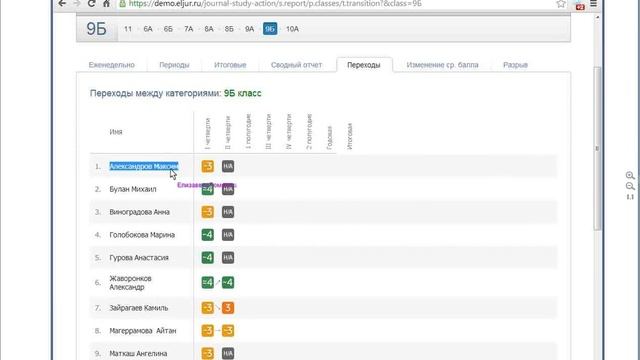Click student name Виноградова Анна
Viewport: 640px width, 360px height.
(139, 212)
